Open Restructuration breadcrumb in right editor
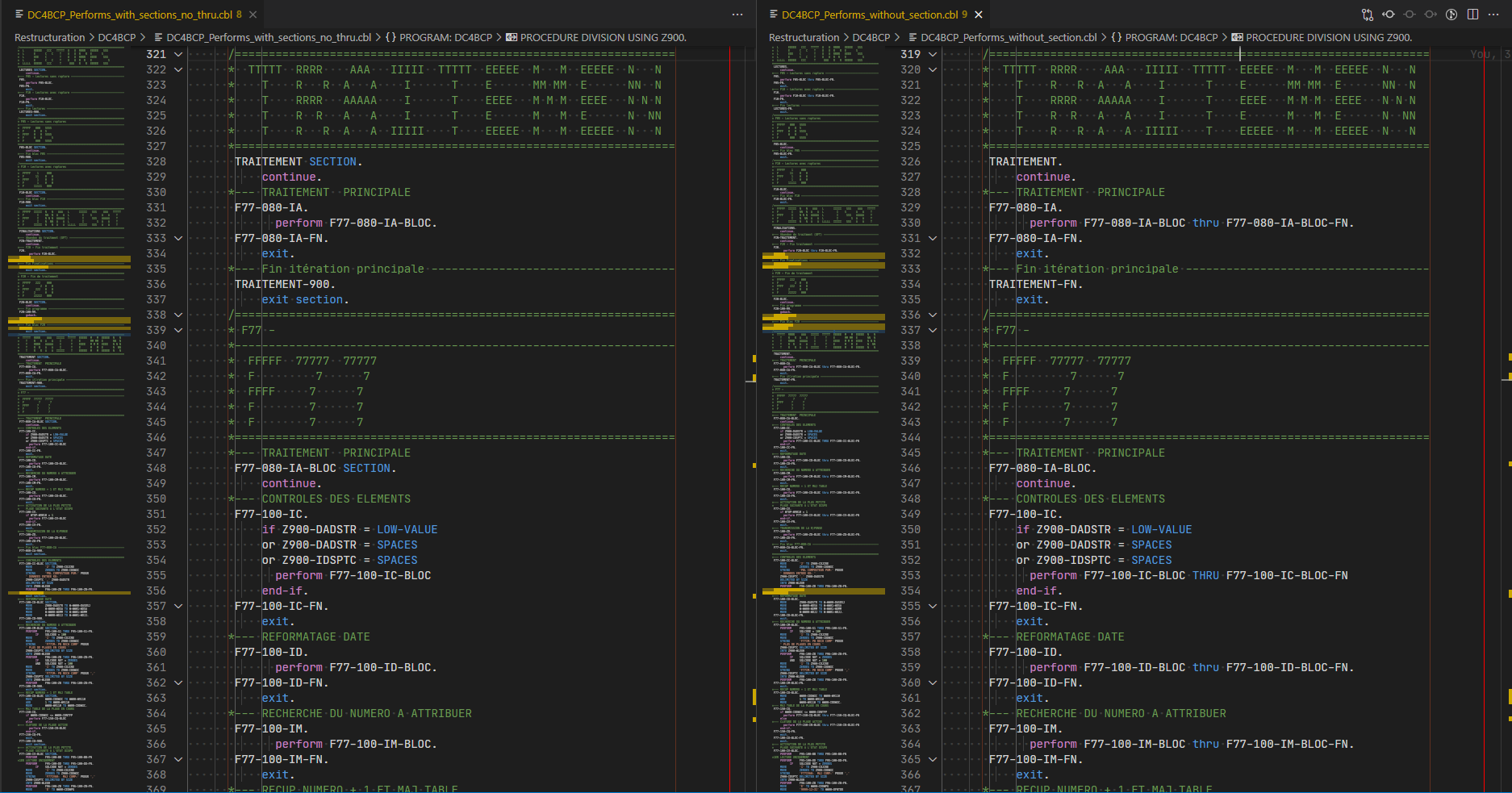Screen dimensions: 1512x793 pos(804,37)
